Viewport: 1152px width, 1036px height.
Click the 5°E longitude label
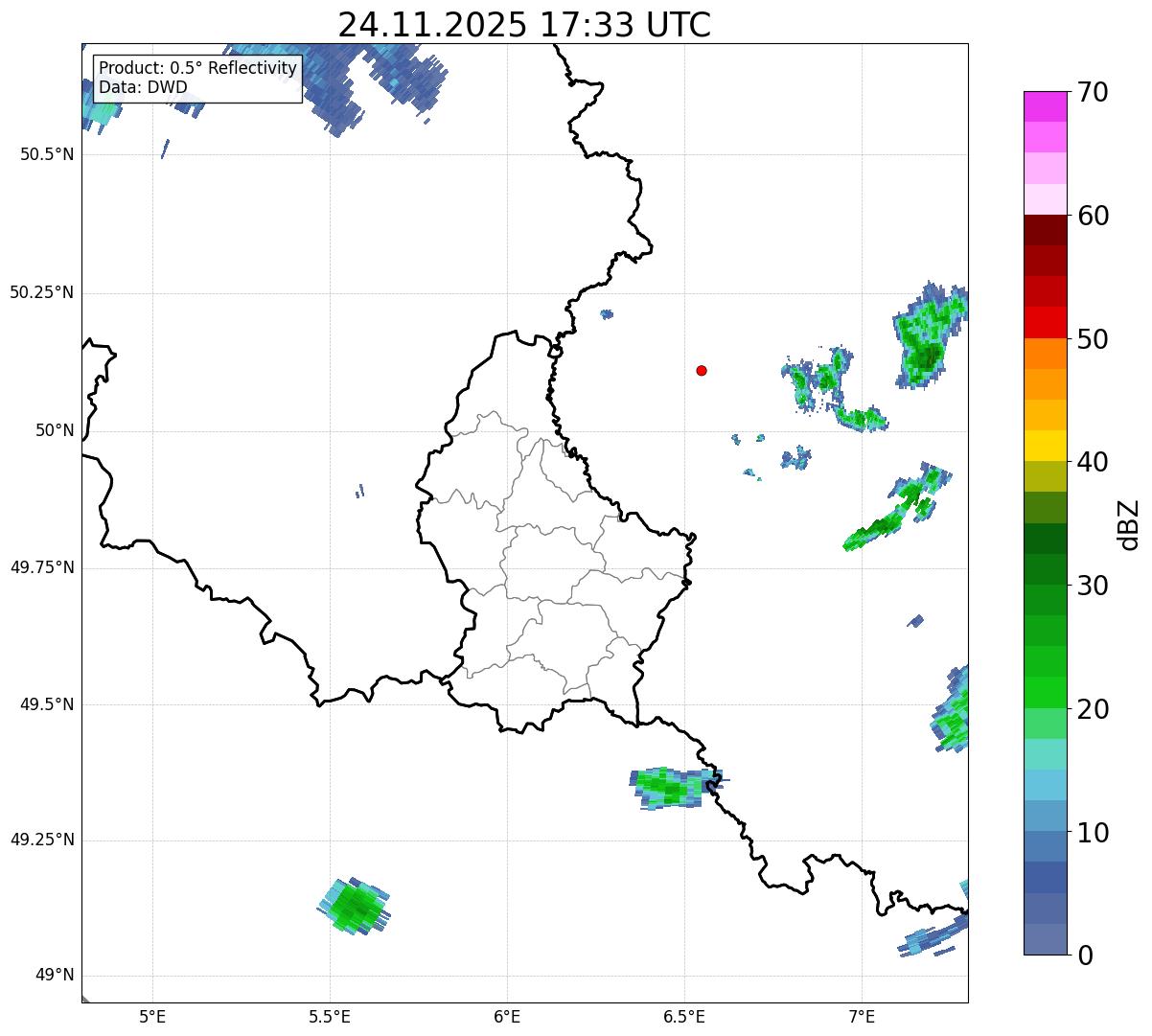(x=152, y=1016)
